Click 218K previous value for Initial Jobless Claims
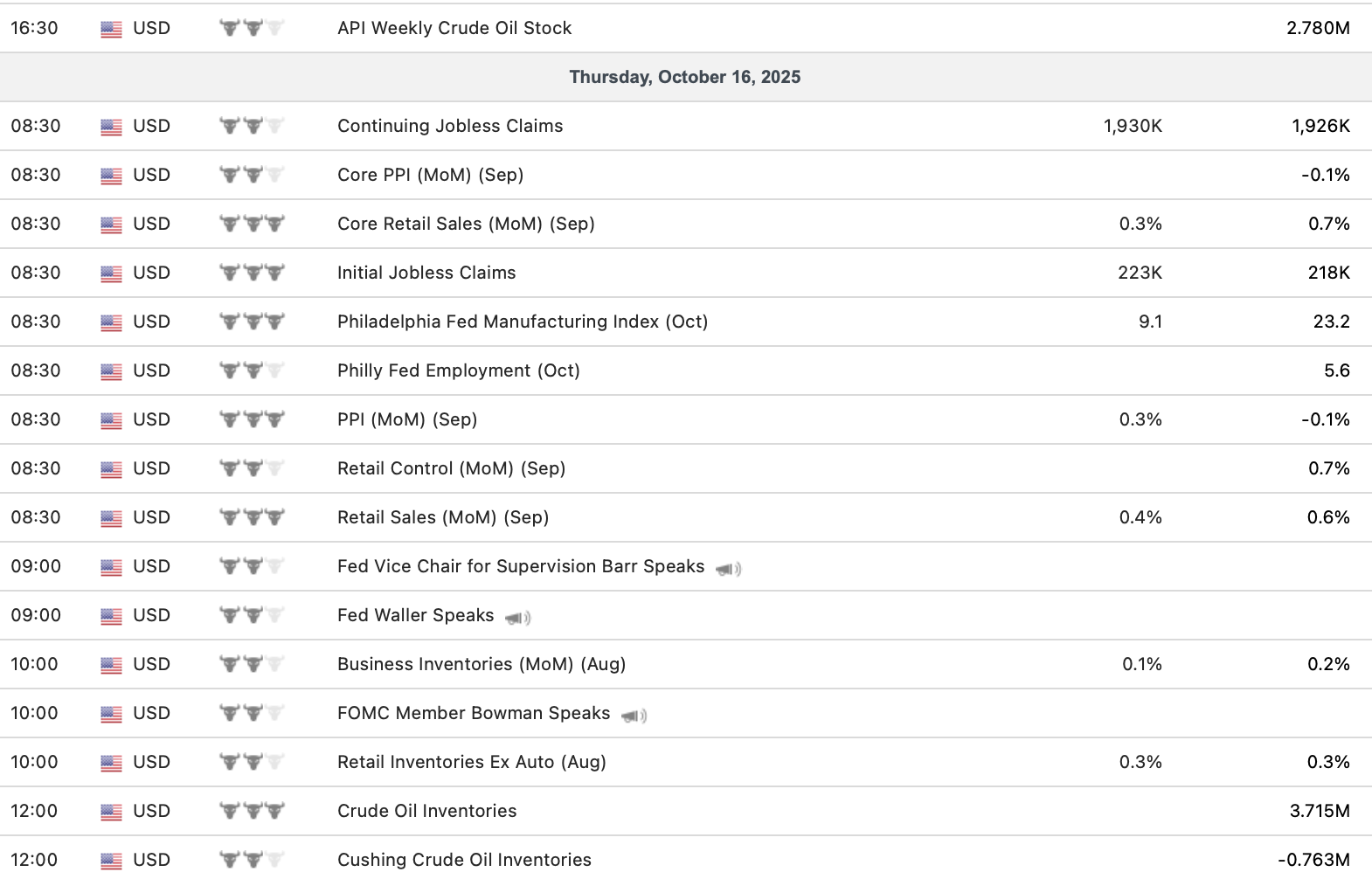 click(1328, 273)
